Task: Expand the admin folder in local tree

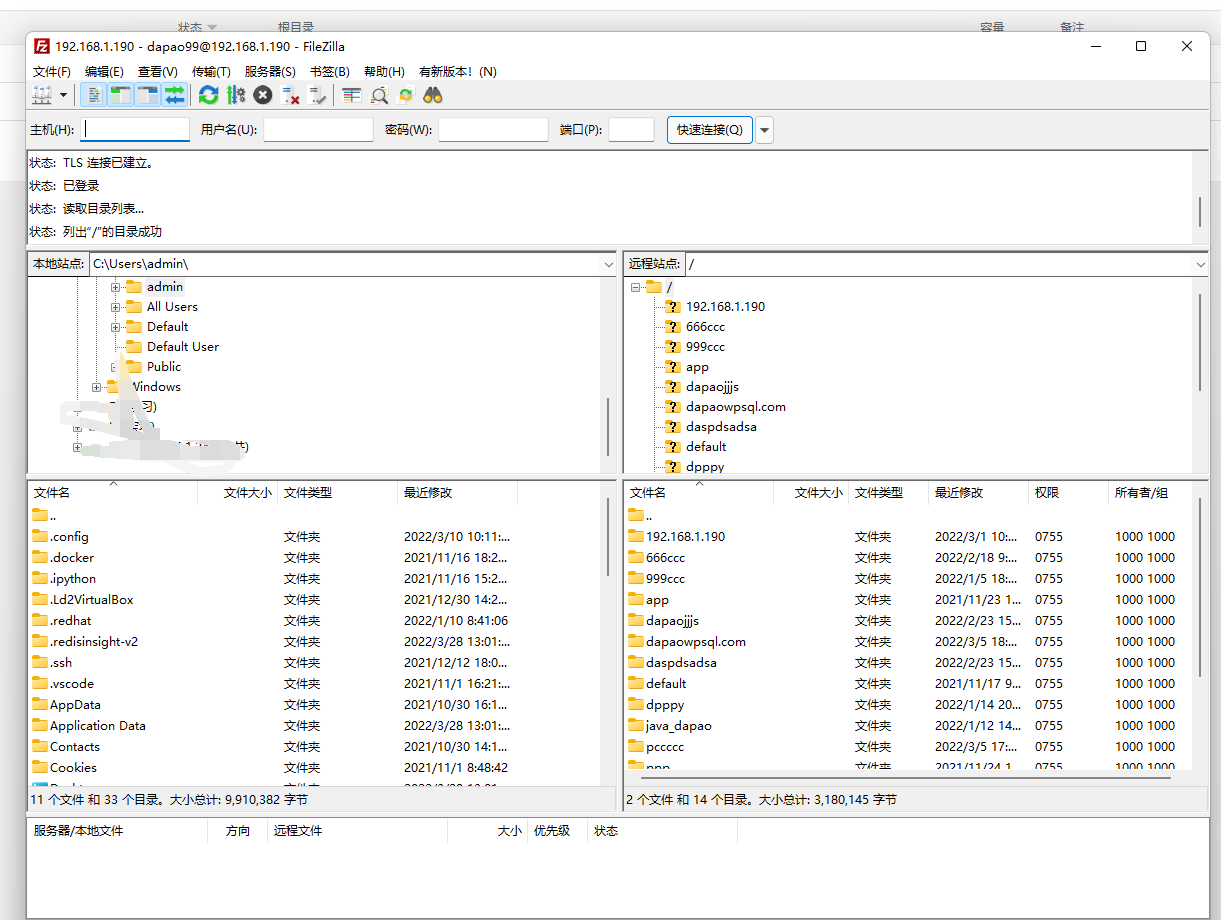Action: [x=116, y=287]
